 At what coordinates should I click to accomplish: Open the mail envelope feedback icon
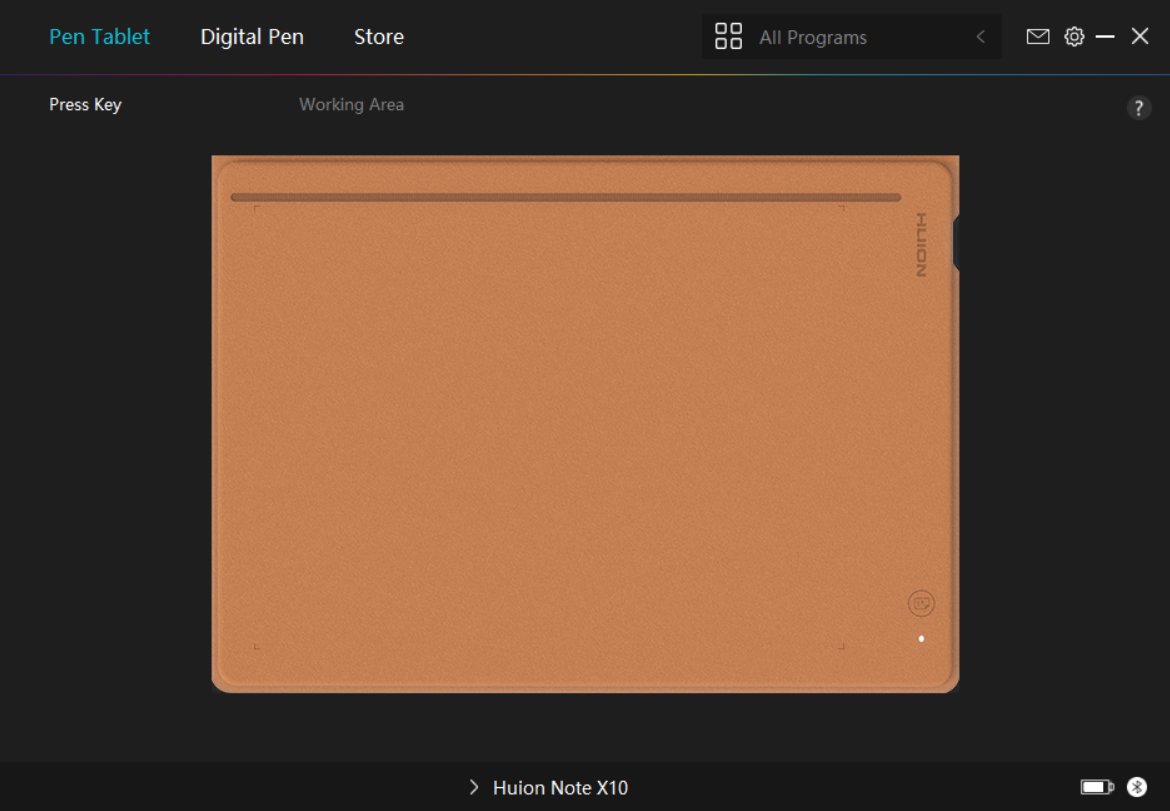tap(1038, 37)
